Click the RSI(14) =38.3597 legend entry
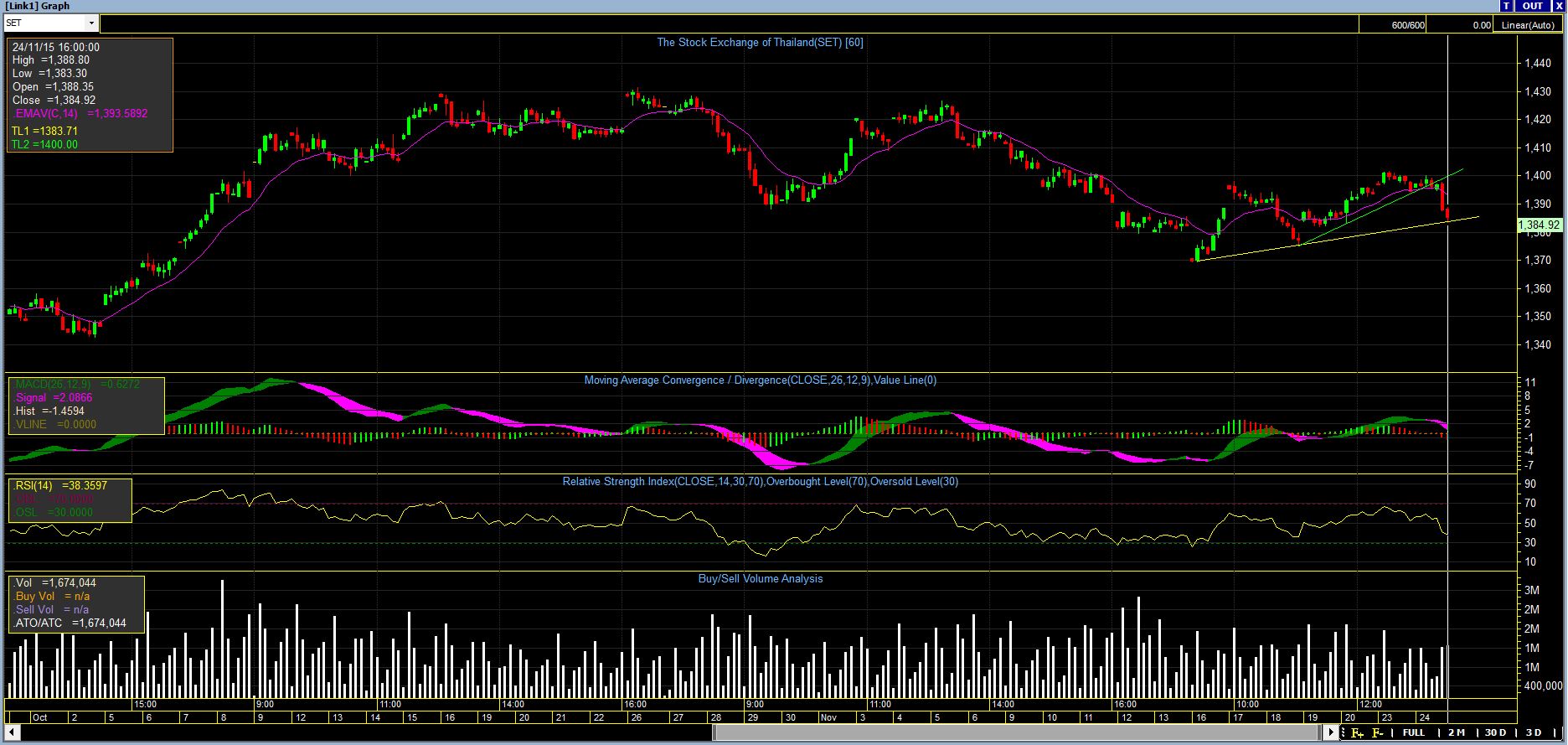This screenshot has width=1568, height=745. point(59,485)
